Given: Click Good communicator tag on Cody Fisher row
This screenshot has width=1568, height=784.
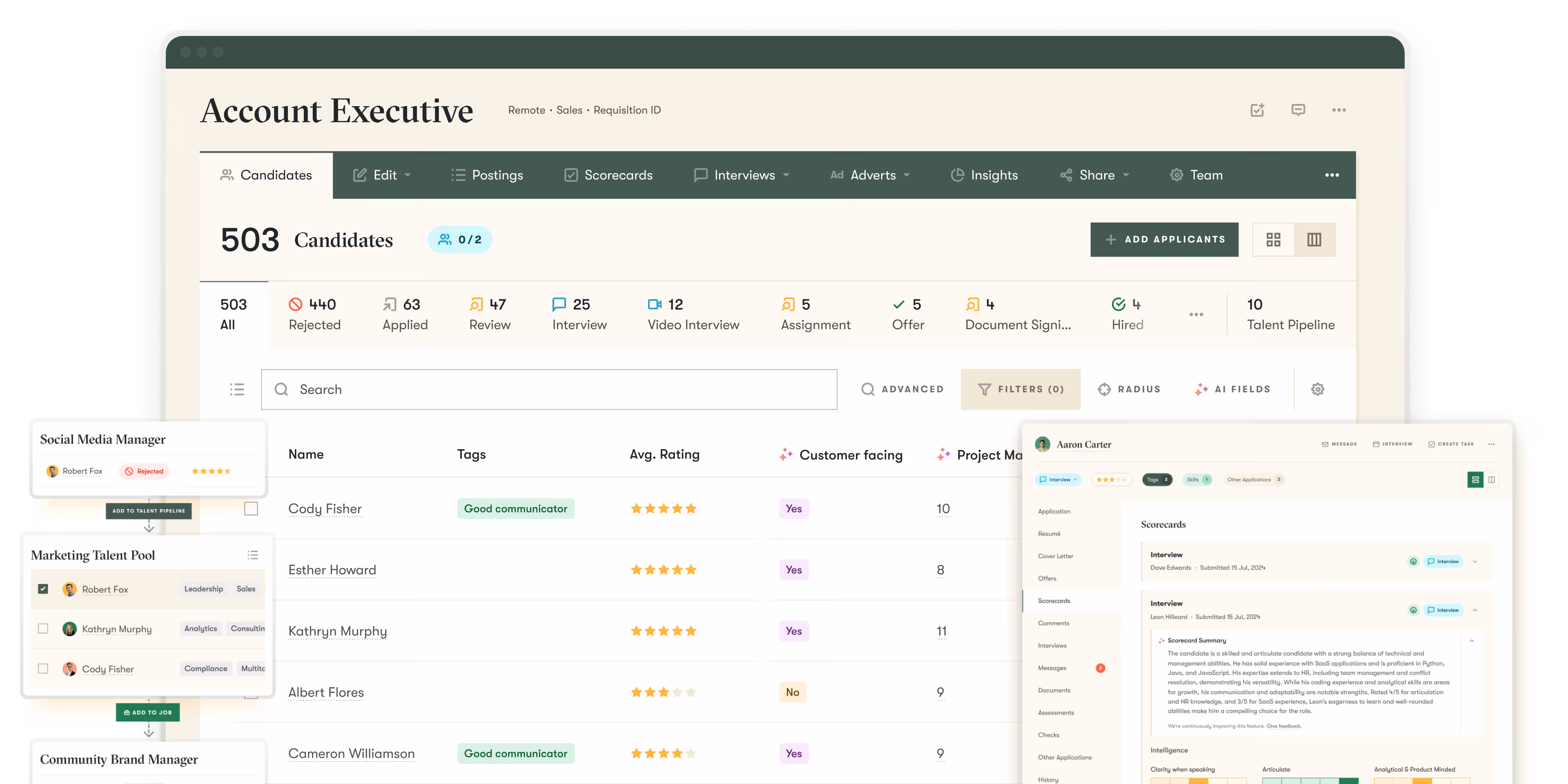Looking at the screenshot, I should [x=516, y=508].
